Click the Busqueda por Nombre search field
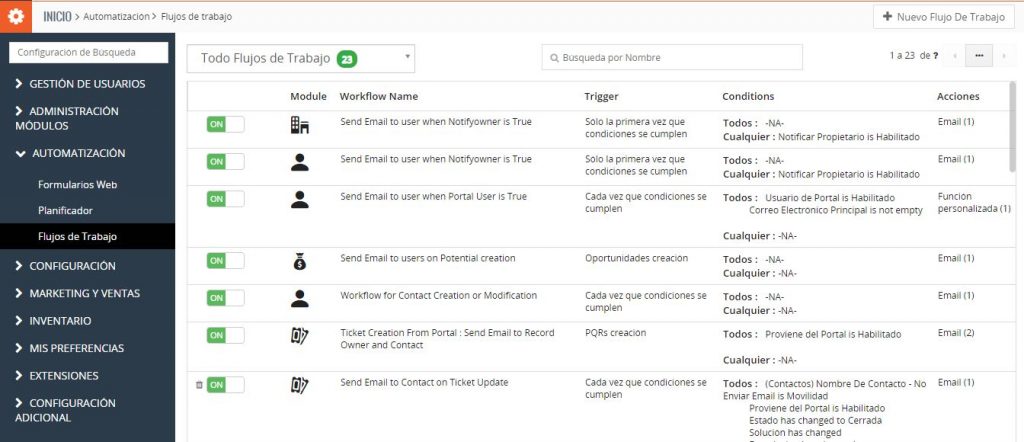 tap(672, 58)
